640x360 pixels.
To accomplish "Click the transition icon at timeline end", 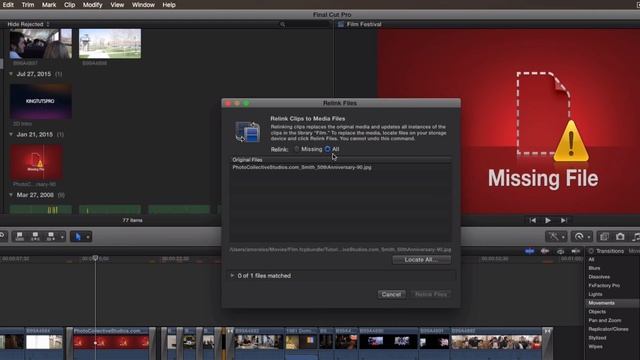I will point(547,331).
